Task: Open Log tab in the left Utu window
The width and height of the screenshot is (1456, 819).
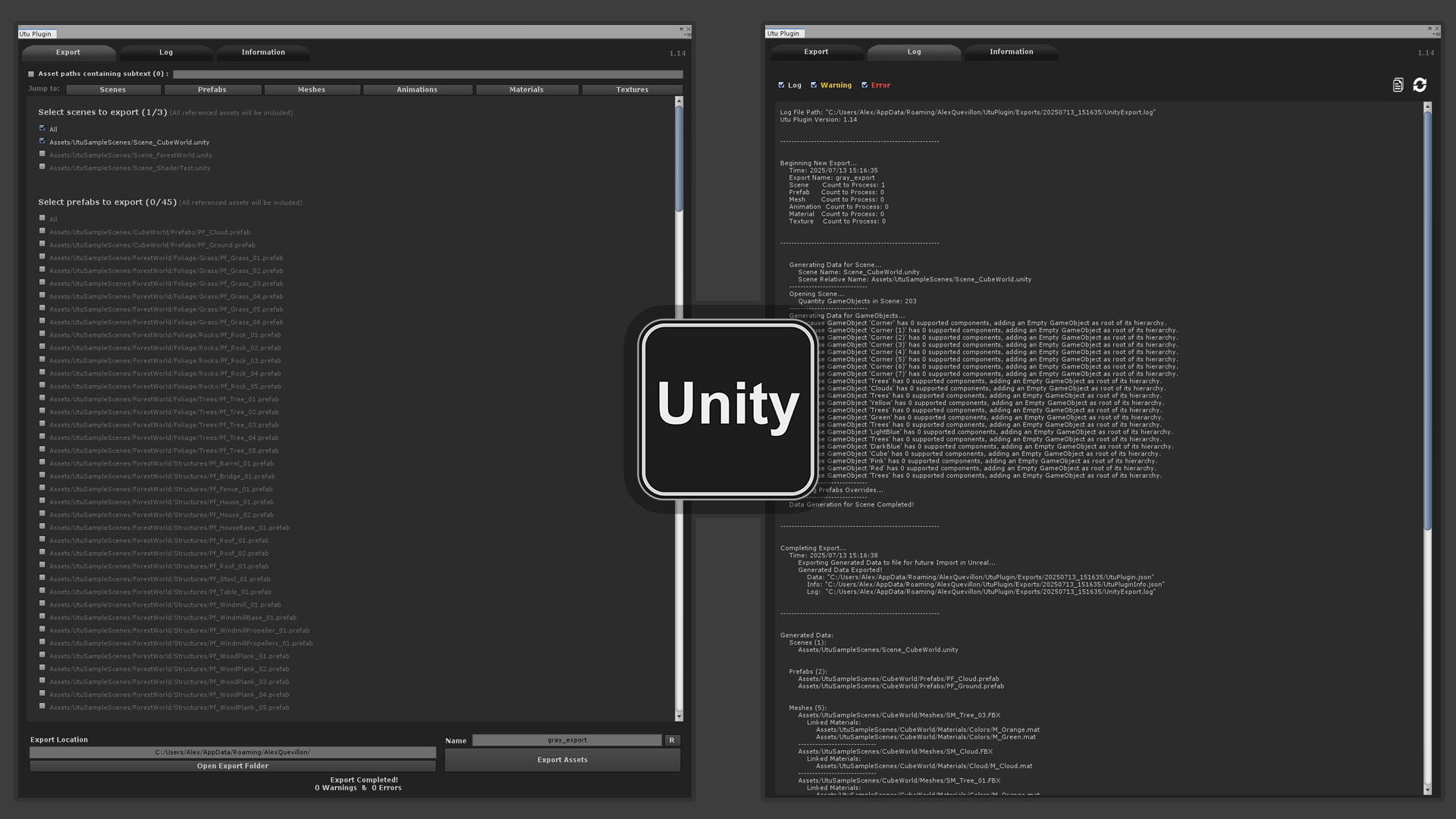Action: click(x=166, y=52)
